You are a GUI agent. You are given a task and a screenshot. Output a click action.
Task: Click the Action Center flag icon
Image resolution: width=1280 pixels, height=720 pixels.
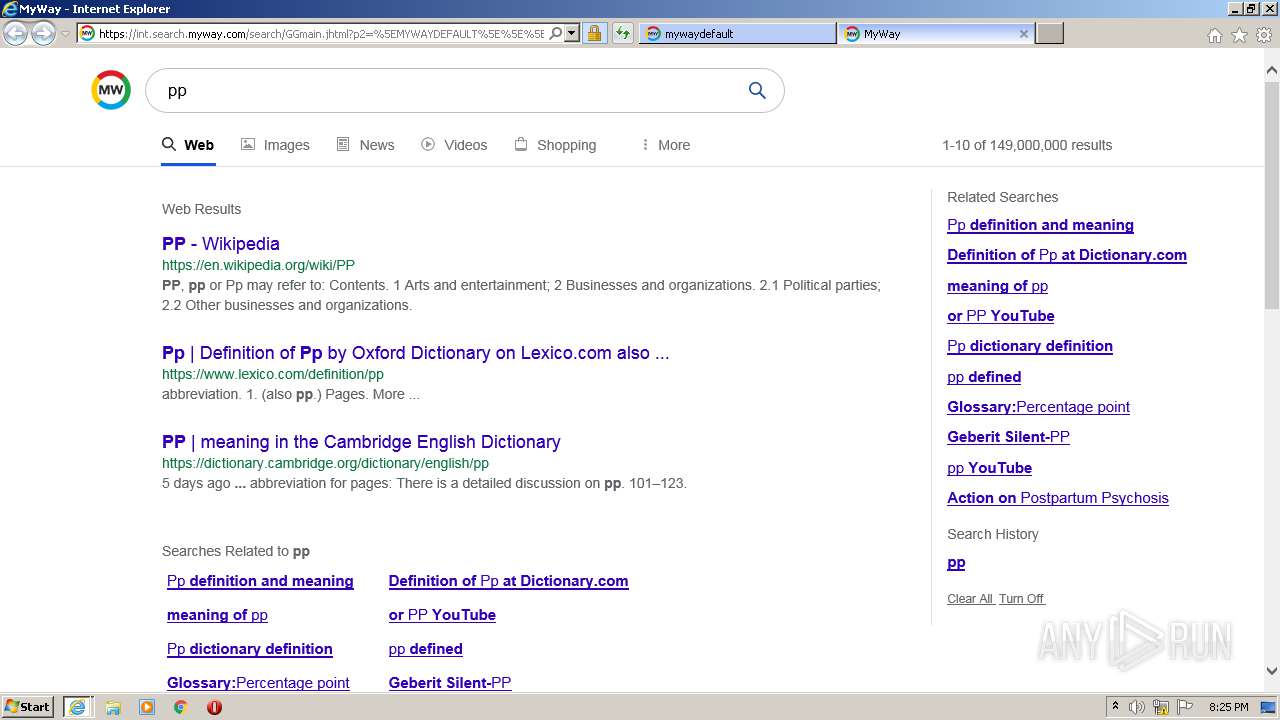click(x=1185, y=707)
